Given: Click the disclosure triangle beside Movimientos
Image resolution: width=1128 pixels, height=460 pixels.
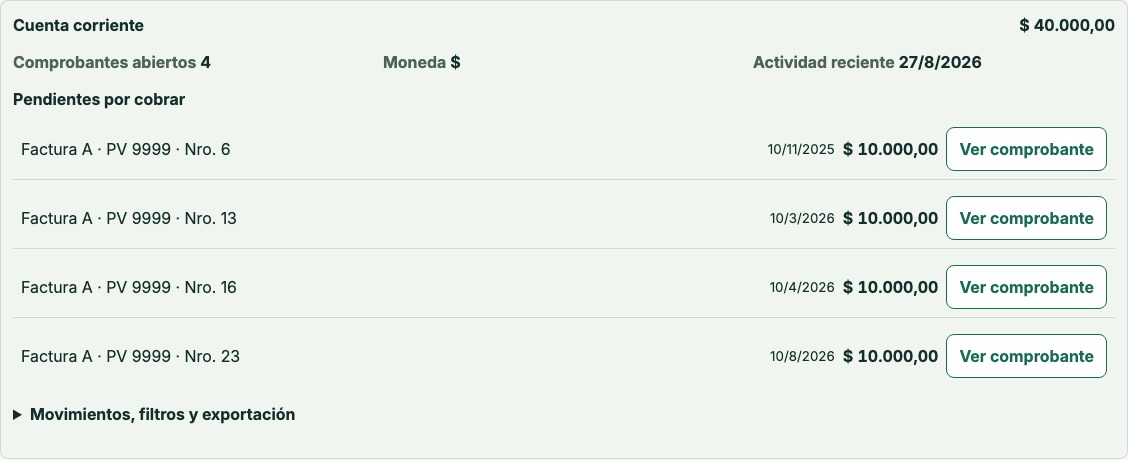Looking at the screenshot, I should tap(17, 415).
